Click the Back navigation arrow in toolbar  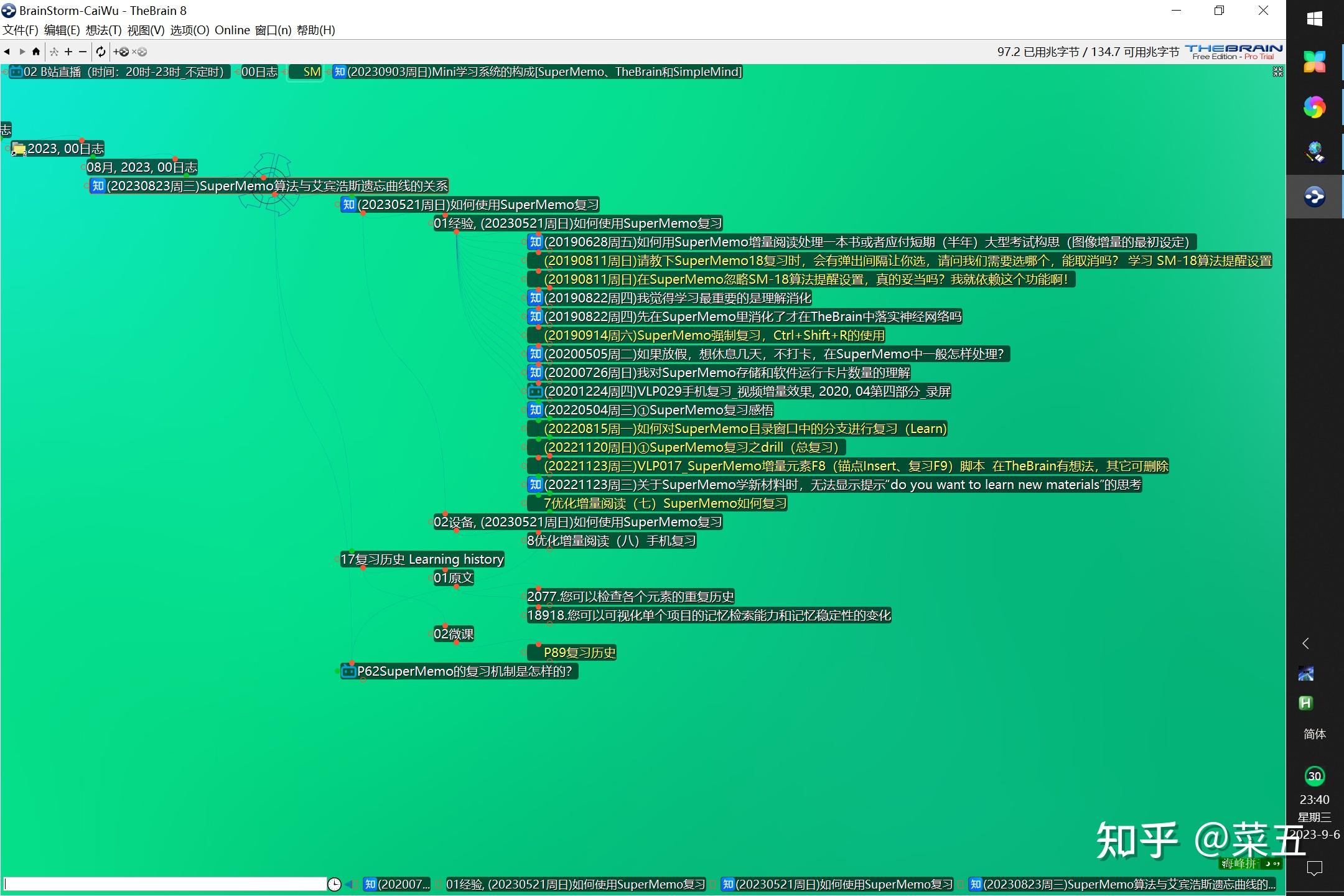(7, 52)
